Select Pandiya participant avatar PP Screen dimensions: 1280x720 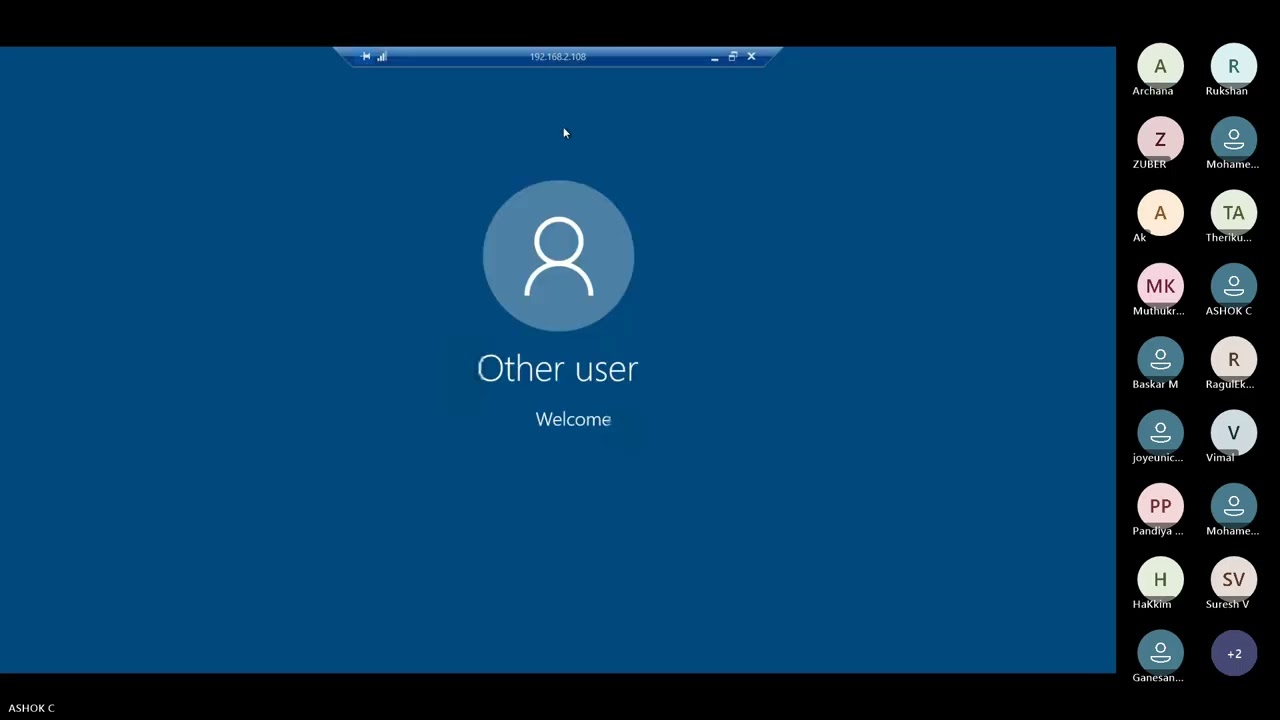1160,507
